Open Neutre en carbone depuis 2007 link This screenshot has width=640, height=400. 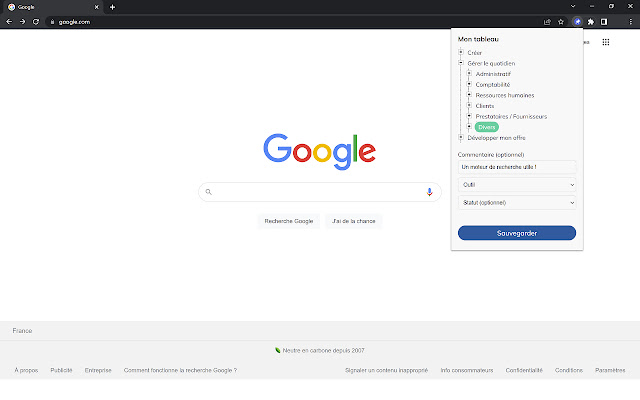pos(320,350)
